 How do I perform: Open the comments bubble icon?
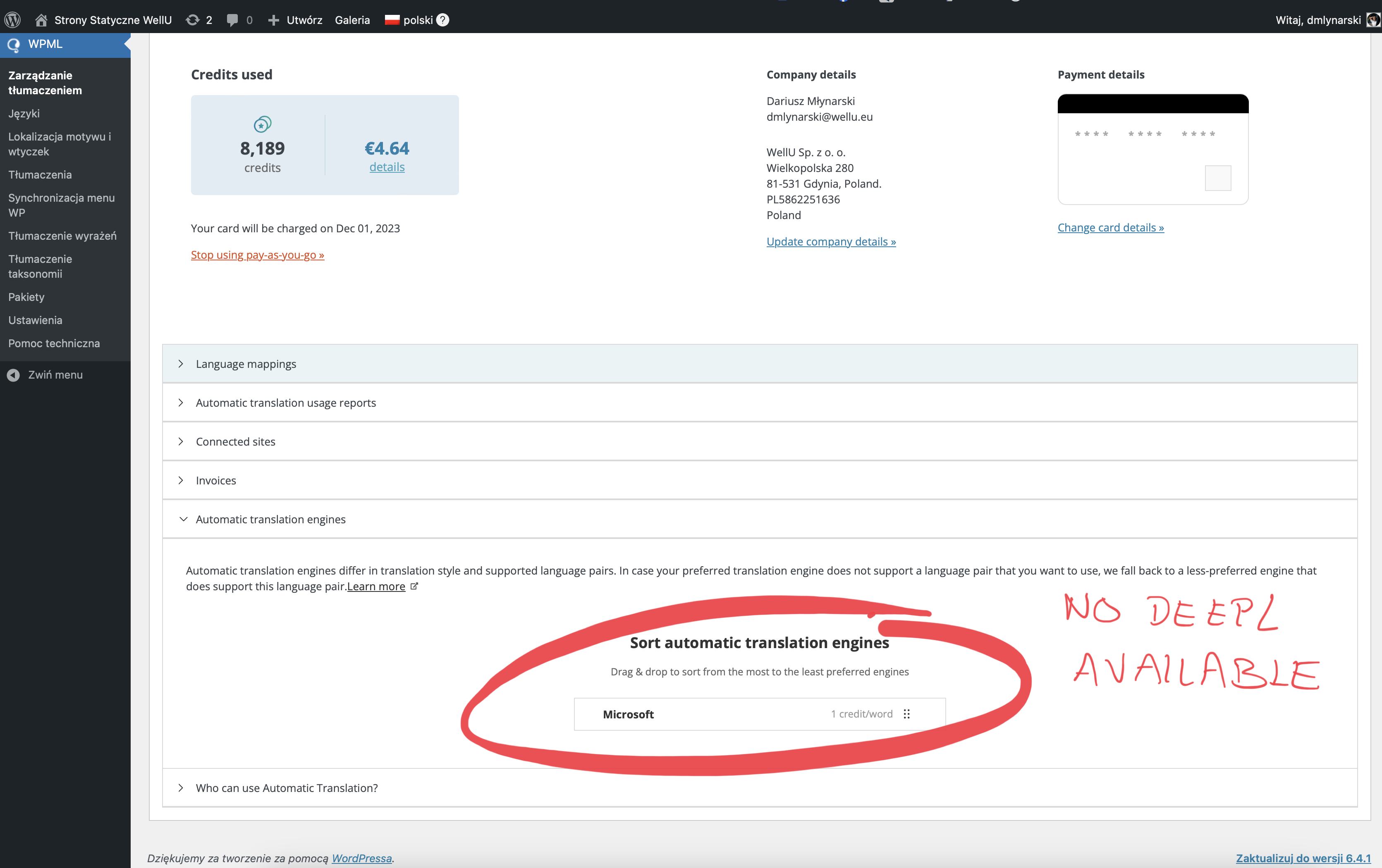232,20
